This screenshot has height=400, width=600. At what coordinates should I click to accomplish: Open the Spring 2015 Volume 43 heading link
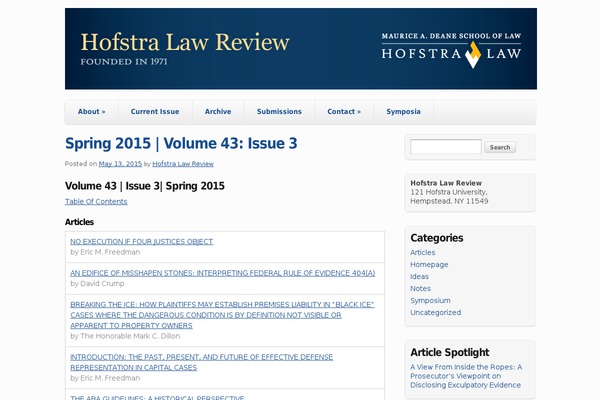click(181, 143)
